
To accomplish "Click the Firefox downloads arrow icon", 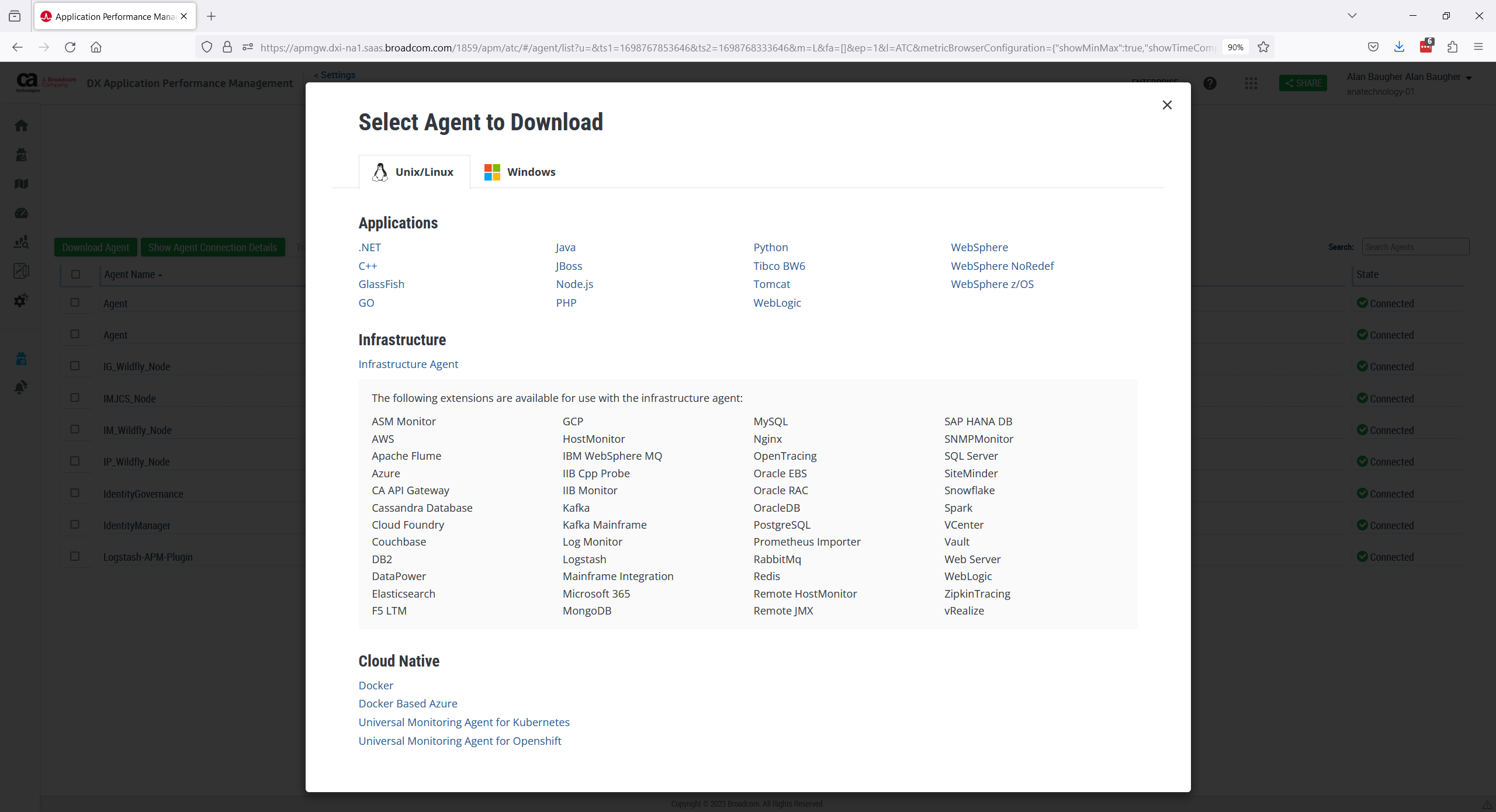I will pos(1399,47).
